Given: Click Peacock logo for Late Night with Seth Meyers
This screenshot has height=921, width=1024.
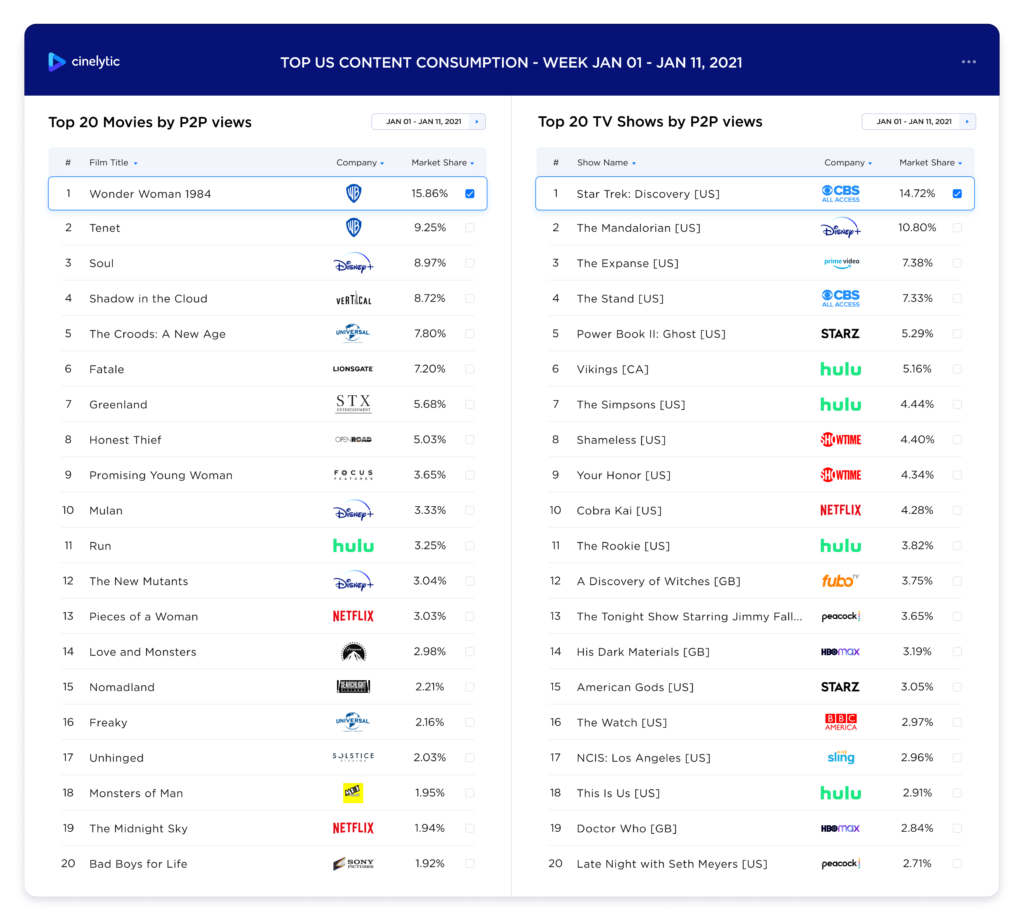Looking at the screenshot, I should tap(840, 864).
